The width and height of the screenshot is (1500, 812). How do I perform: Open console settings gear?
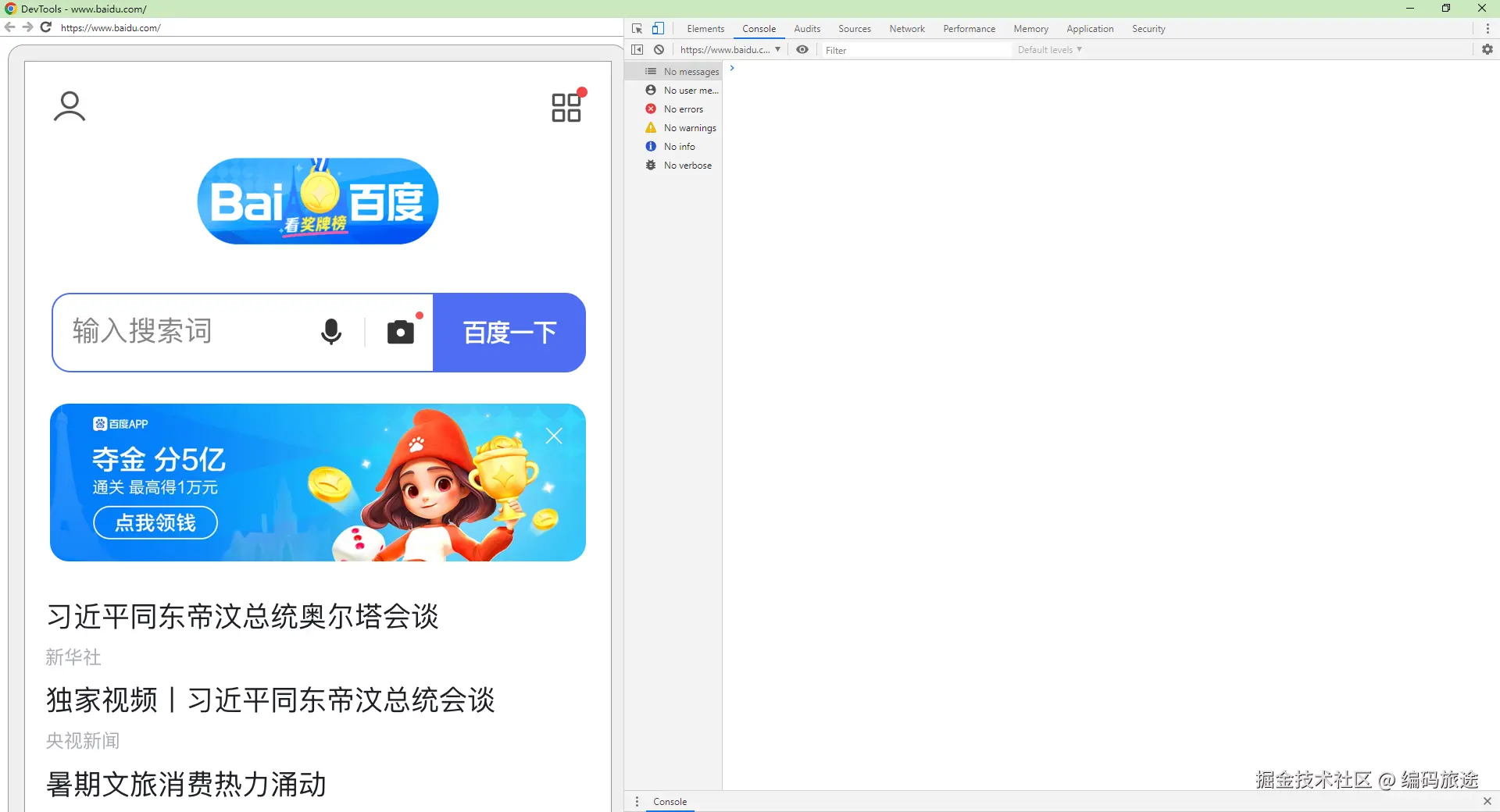coord(1487,50)
